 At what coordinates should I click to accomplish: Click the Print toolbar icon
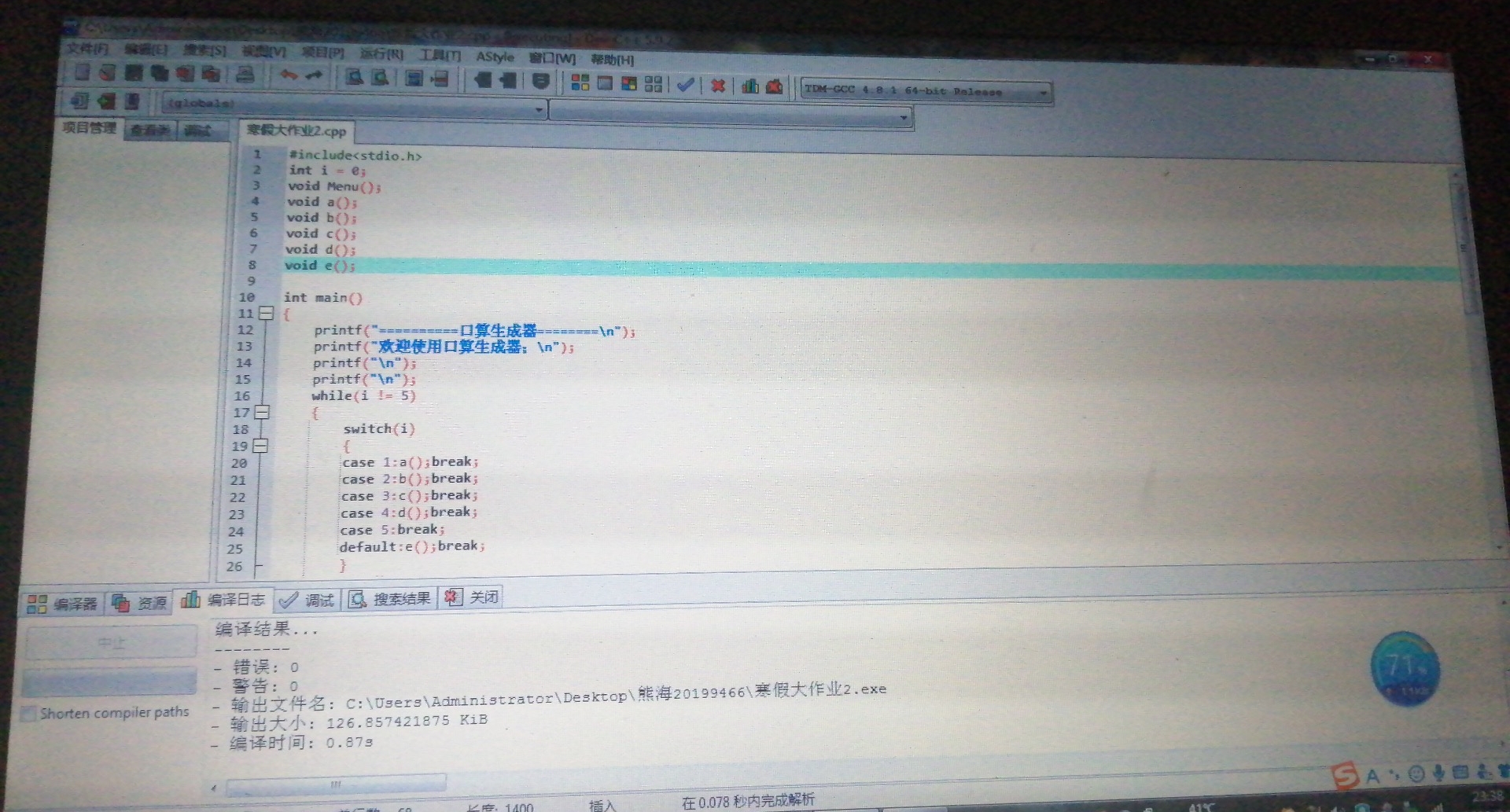(x=245, y=75)
